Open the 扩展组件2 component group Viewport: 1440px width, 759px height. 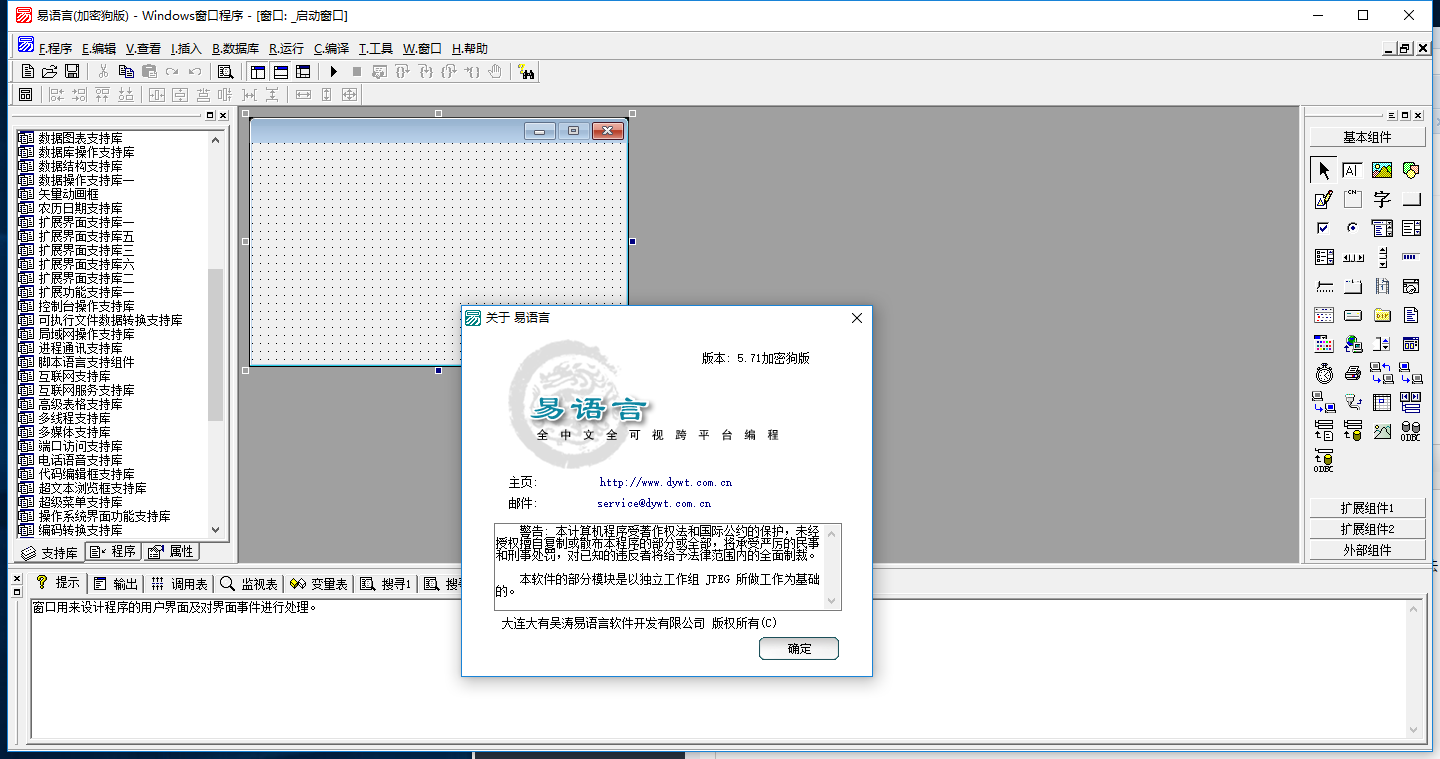click(x=1367, y=529)
